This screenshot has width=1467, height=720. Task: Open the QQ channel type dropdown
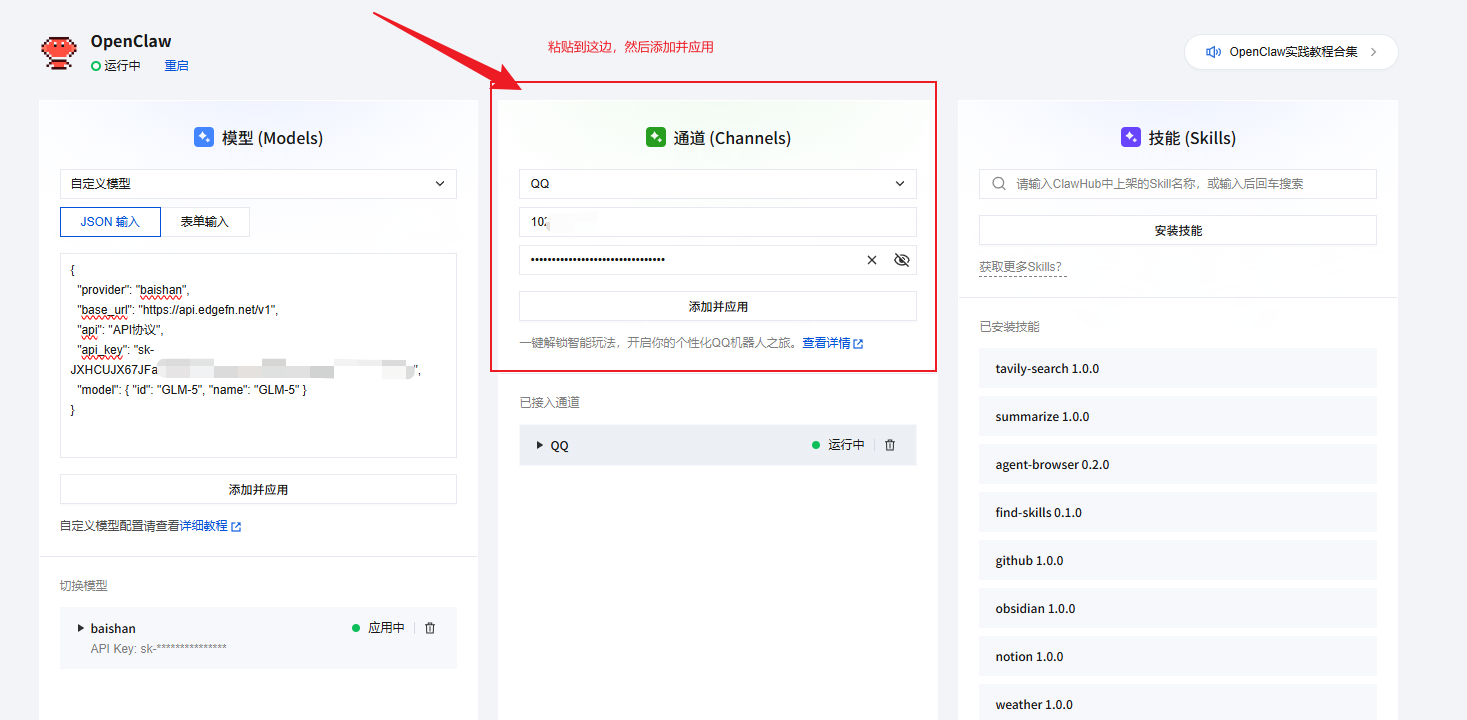717,184
